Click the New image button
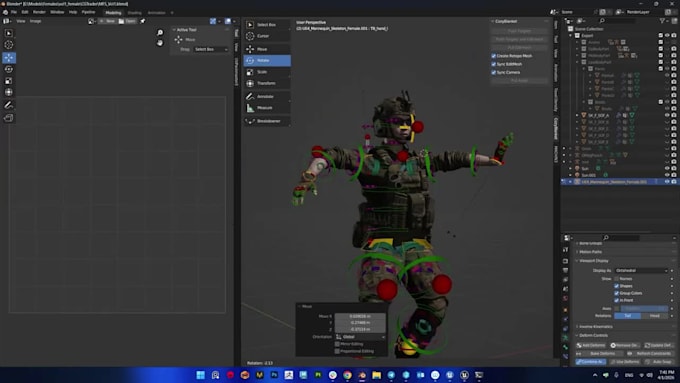This screenshot has height=383, width=680. [x=107, y=21]
